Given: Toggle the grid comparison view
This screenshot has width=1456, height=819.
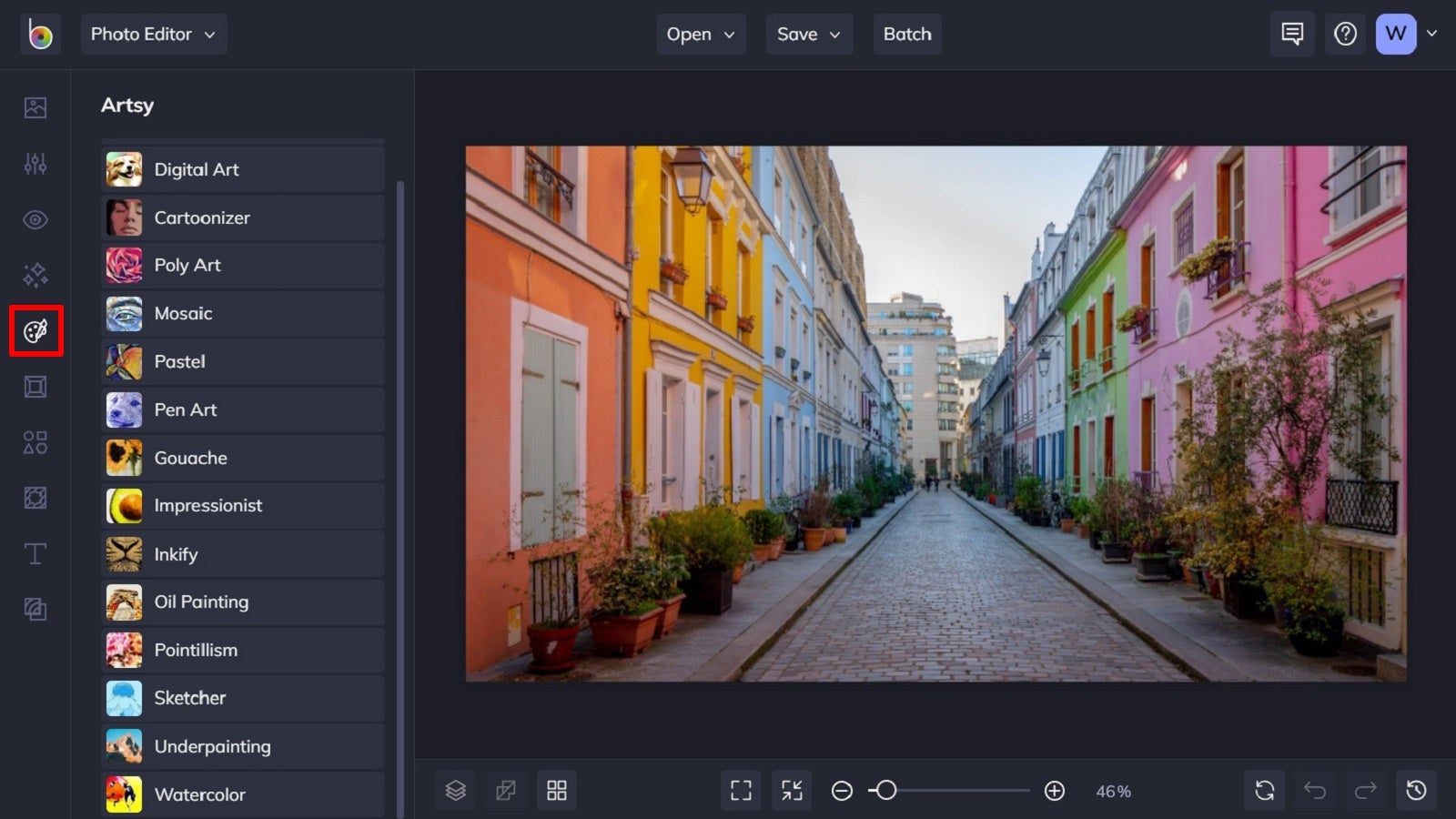Looking at the screenshot, I should pos(557,790).
